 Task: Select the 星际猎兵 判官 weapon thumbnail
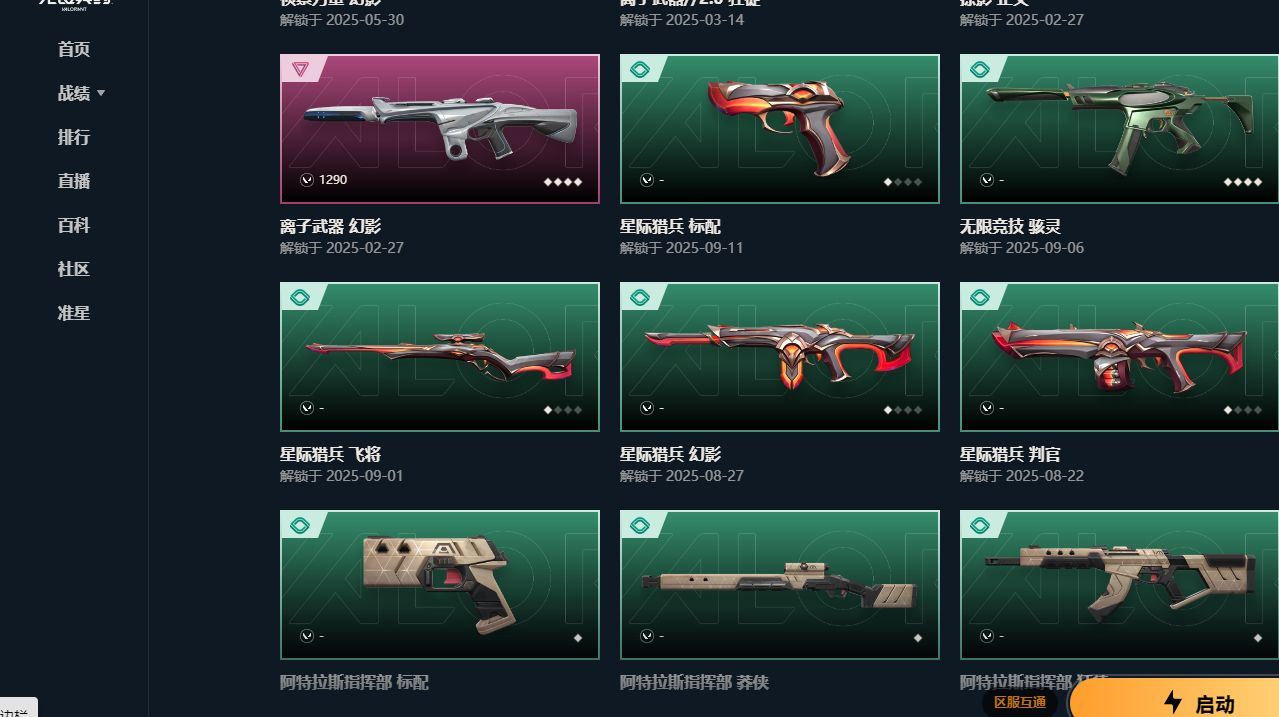(1119, 357)
